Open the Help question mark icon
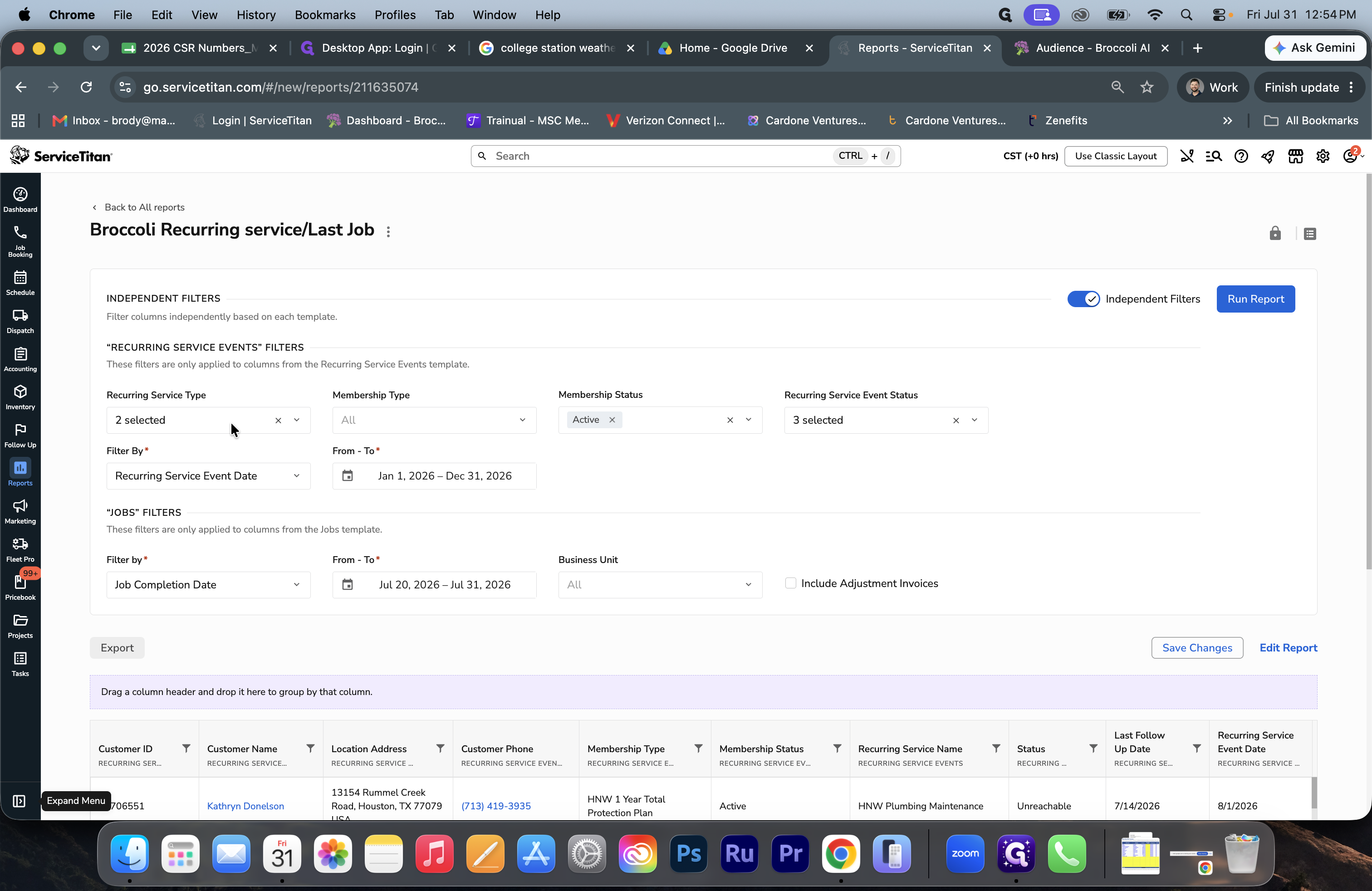The image size is (1372, 891). [1240, 156]
